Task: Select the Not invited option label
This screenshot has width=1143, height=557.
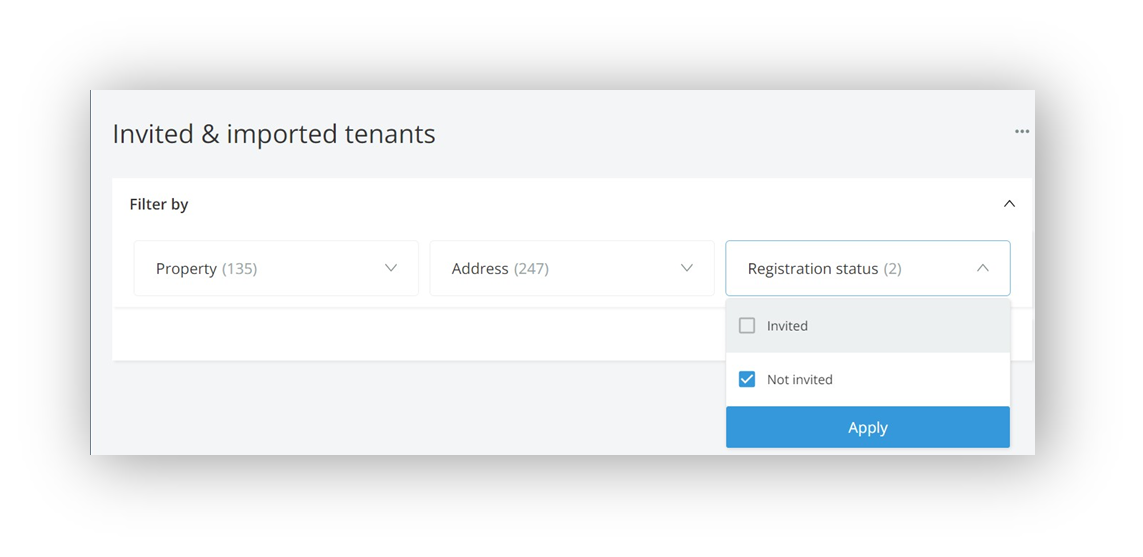Action: point(800,379)
